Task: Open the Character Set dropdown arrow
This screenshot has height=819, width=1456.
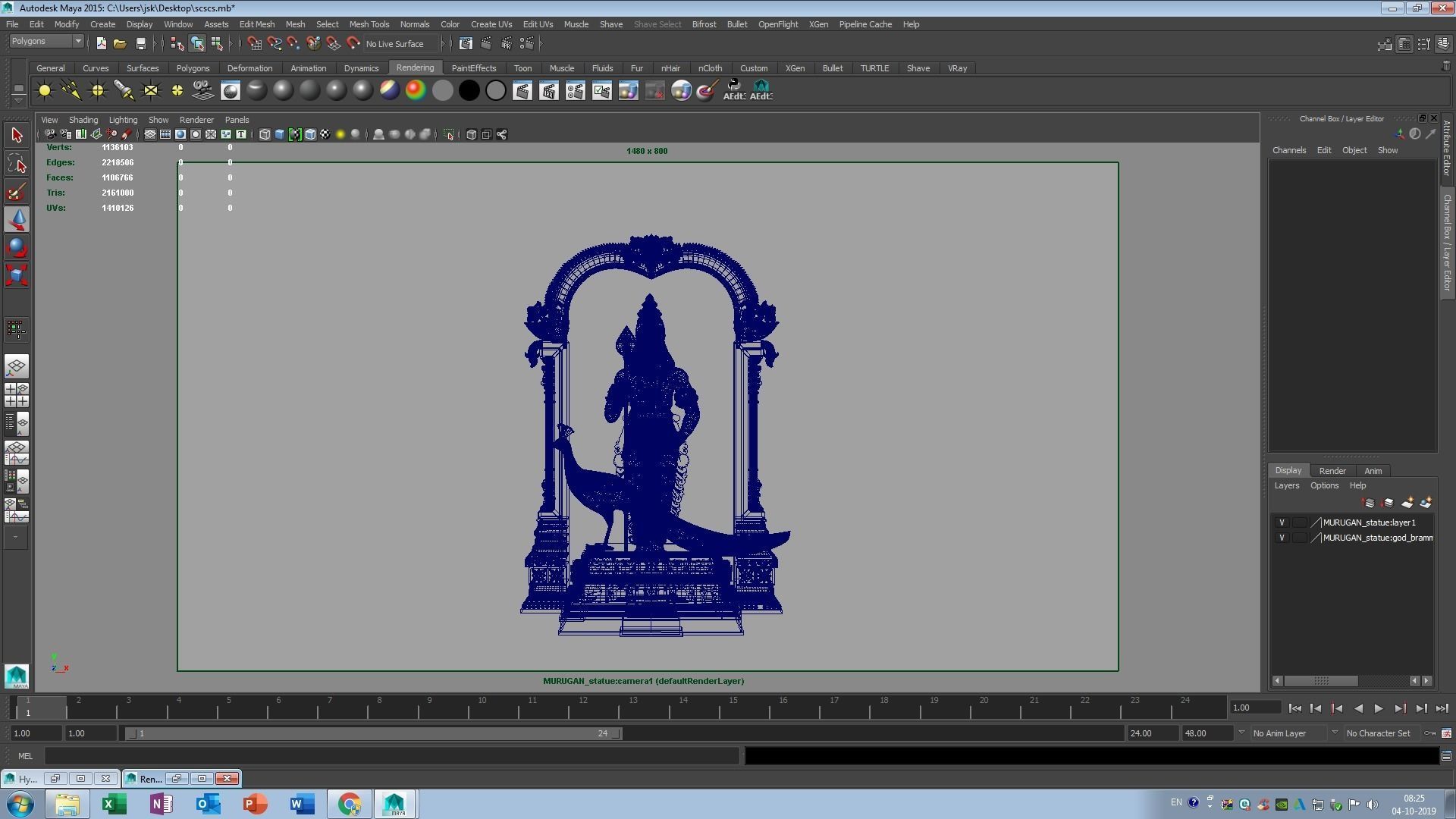Action: pos(1335,733)
